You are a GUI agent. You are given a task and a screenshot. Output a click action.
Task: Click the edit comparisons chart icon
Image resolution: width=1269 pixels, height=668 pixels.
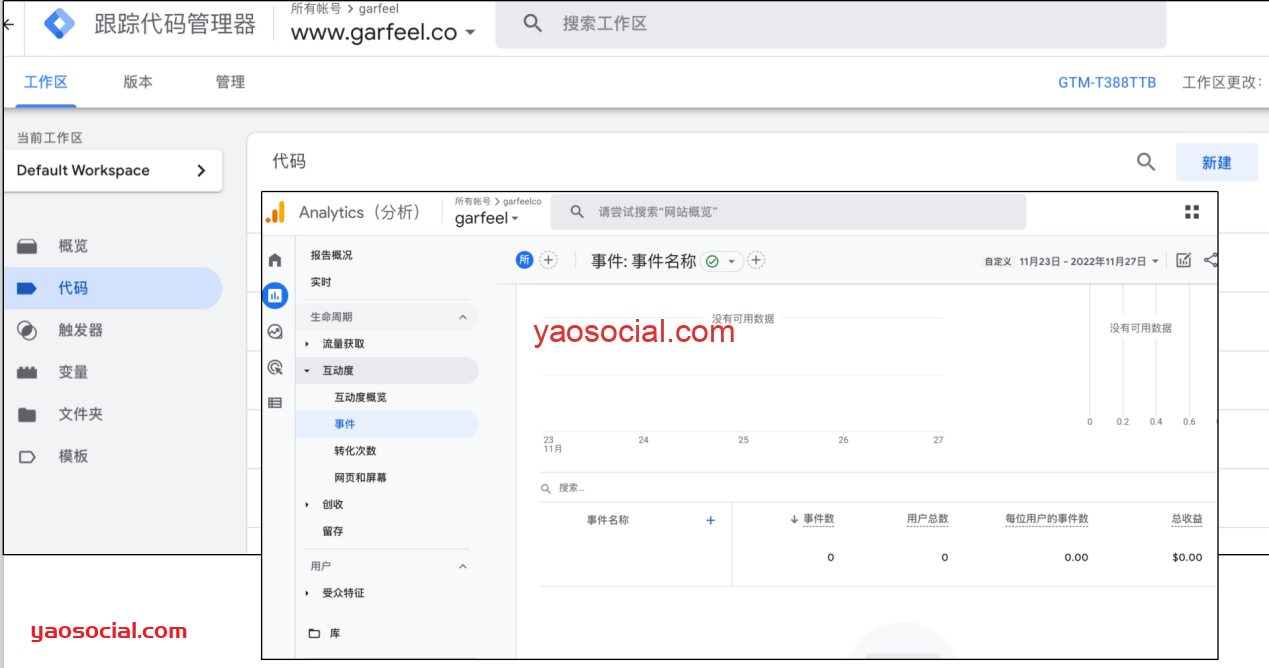pos(1184,261)
